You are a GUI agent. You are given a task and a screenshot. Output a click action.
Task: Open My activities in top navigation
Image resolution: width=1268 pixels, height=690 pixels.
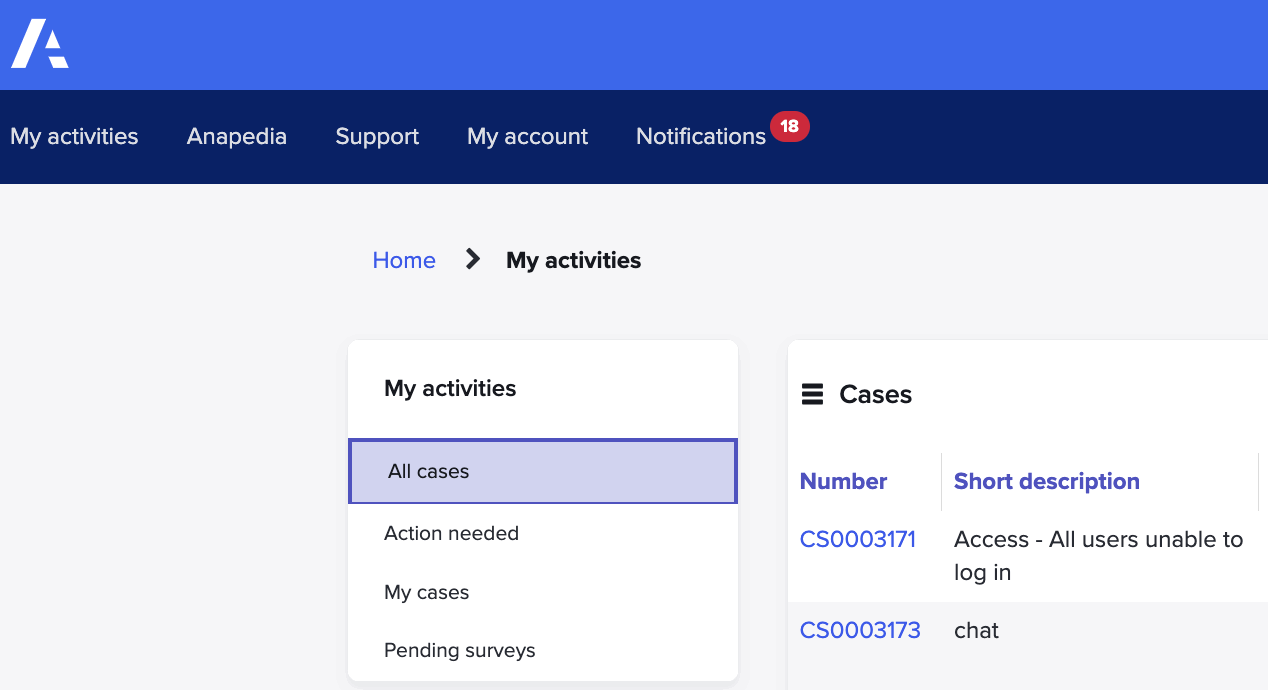74,136
